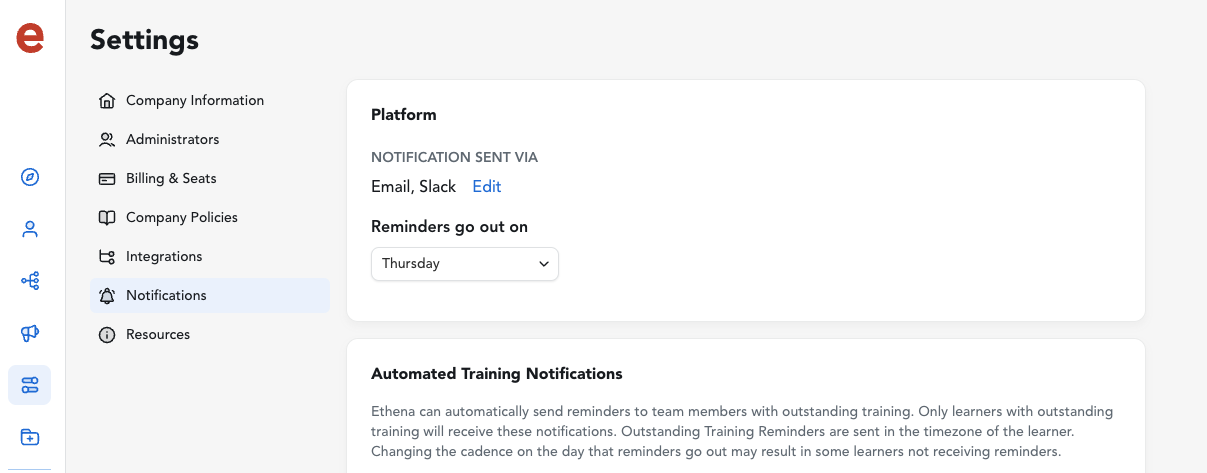The image size is (1207, 473).
Task: Expand the Thursday dropdown chevron
Action: tap(544, 264)
